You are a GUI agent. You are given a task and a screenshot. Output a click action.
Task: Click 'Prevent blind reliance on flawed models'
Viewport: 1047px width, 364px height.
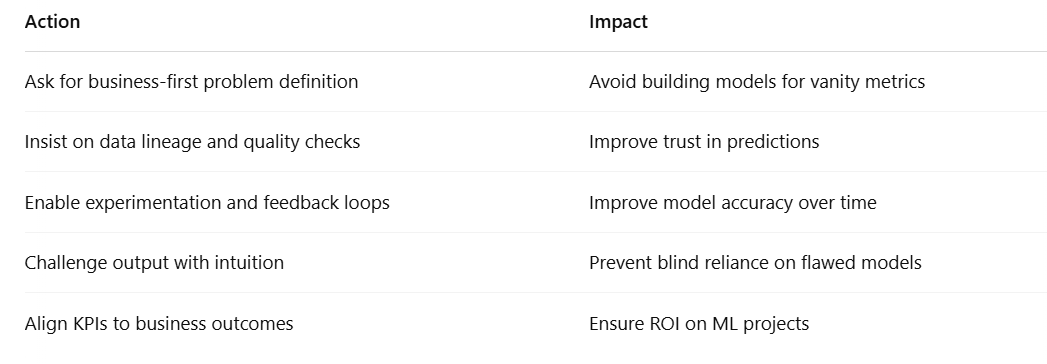755,263
